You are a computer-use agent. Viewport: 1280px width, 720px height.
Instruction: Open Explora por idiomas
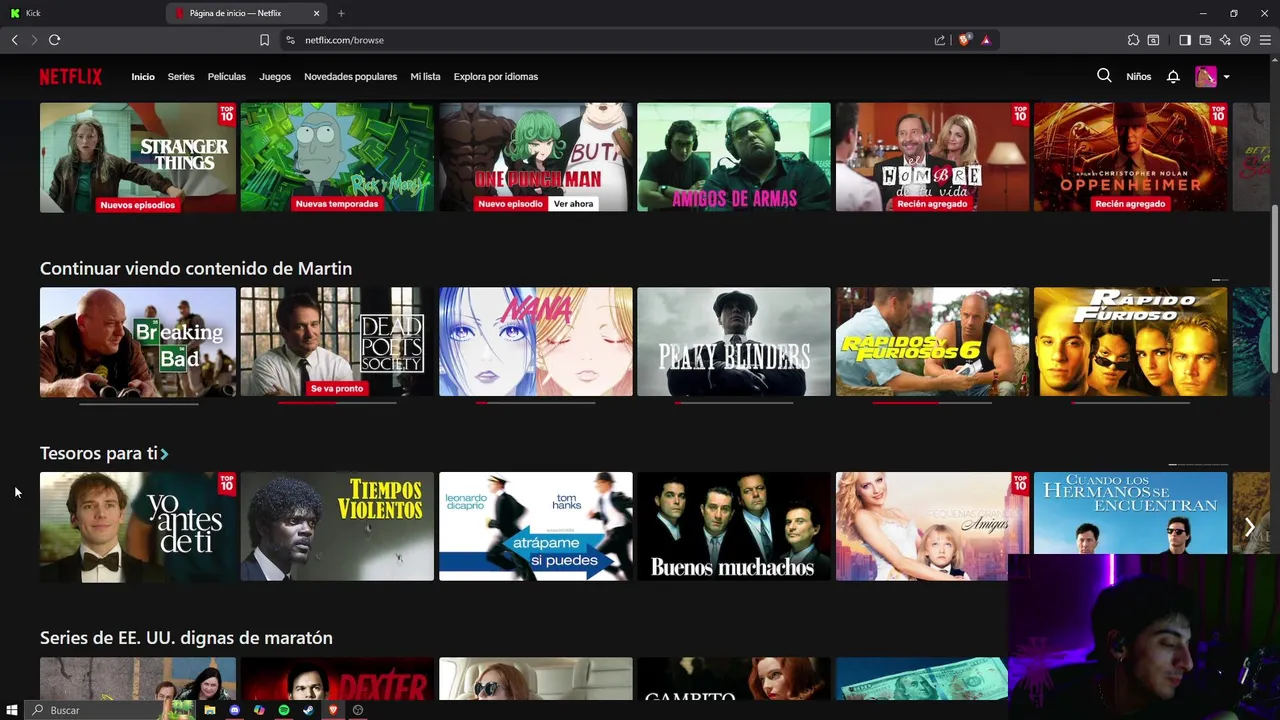tap(496, 77)
